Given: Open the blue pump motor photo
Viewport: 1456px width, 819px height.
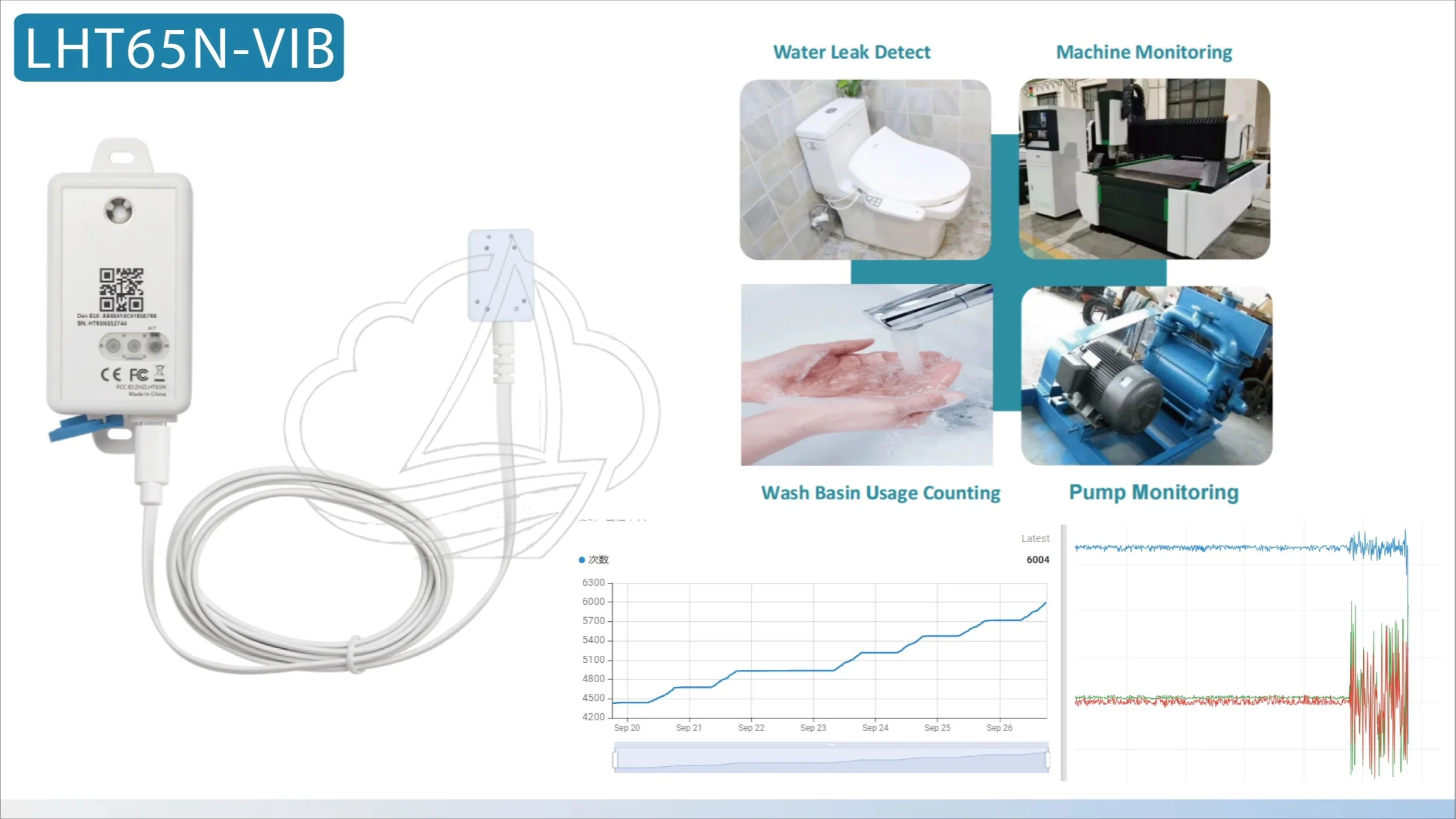Looking at the screenshot, I should tap(1147, 376).
